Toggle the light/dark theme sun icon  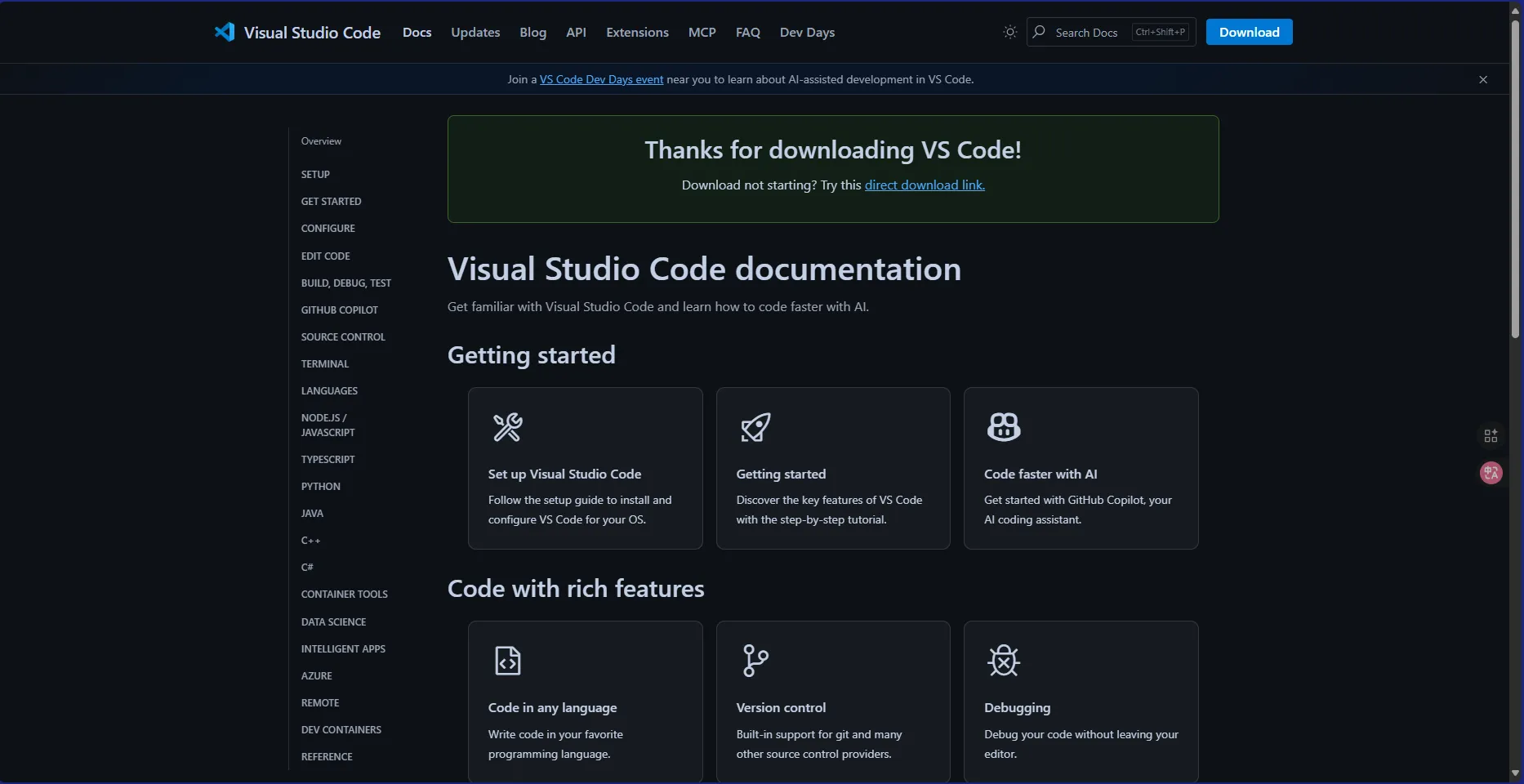tap(1010, 32)
